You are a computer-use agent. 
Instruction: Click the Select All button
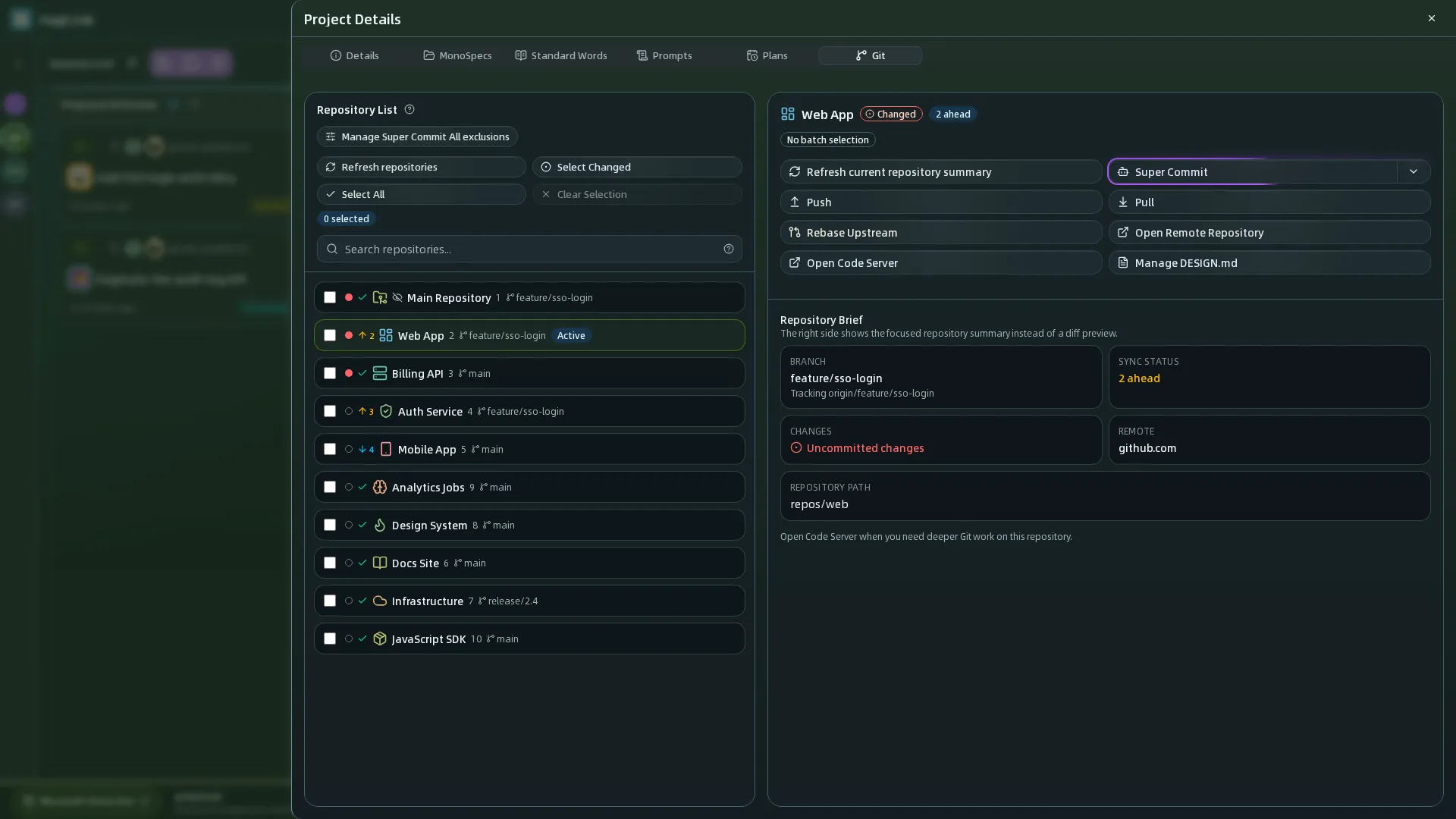coord(422,195)
